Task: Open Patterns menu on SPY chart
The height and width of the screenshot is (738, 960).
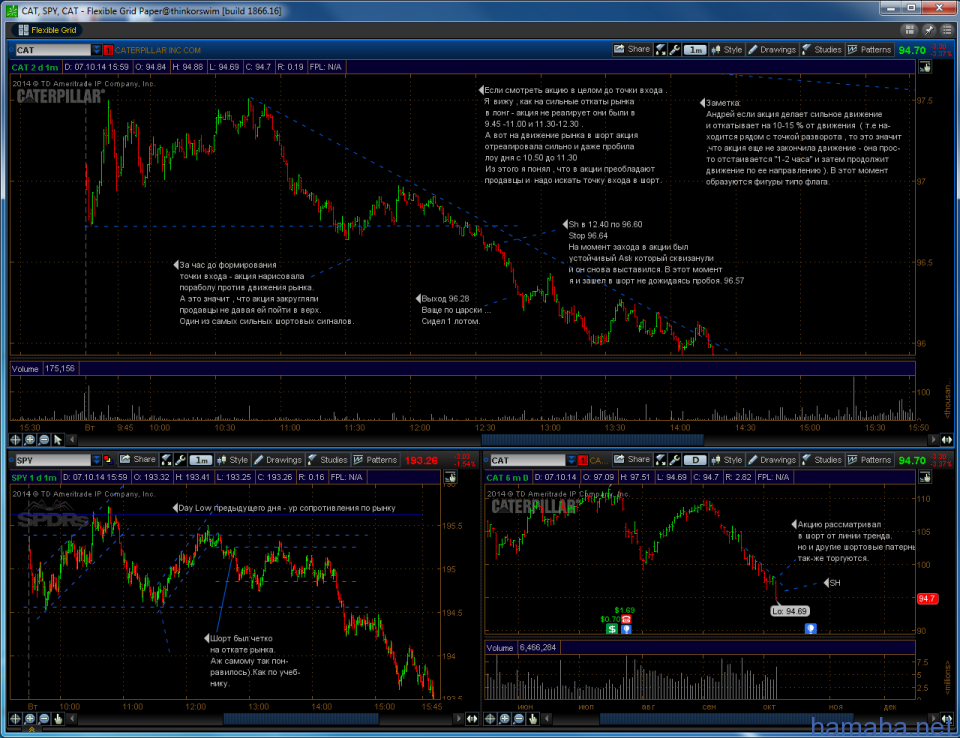Action: (x=375, y=460)
